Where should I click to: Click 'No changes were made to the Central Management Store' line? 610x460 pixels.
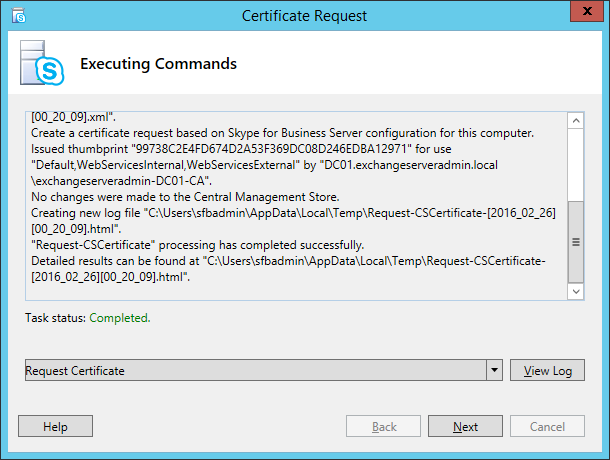(185, 197)
